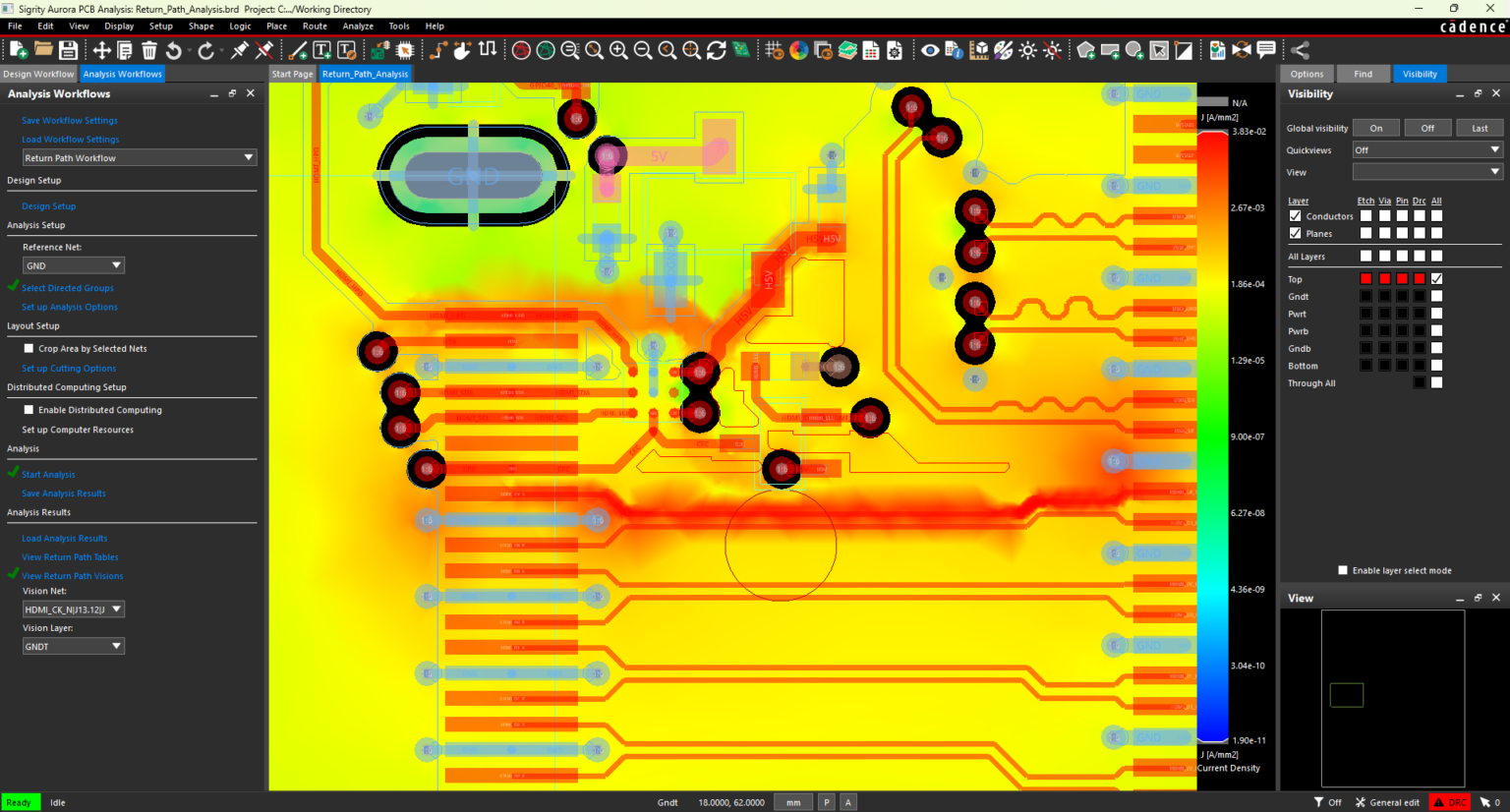1510x812 pixels.
Task: Click the Share icon in toolbar
Action: [x=1300, y=50]
